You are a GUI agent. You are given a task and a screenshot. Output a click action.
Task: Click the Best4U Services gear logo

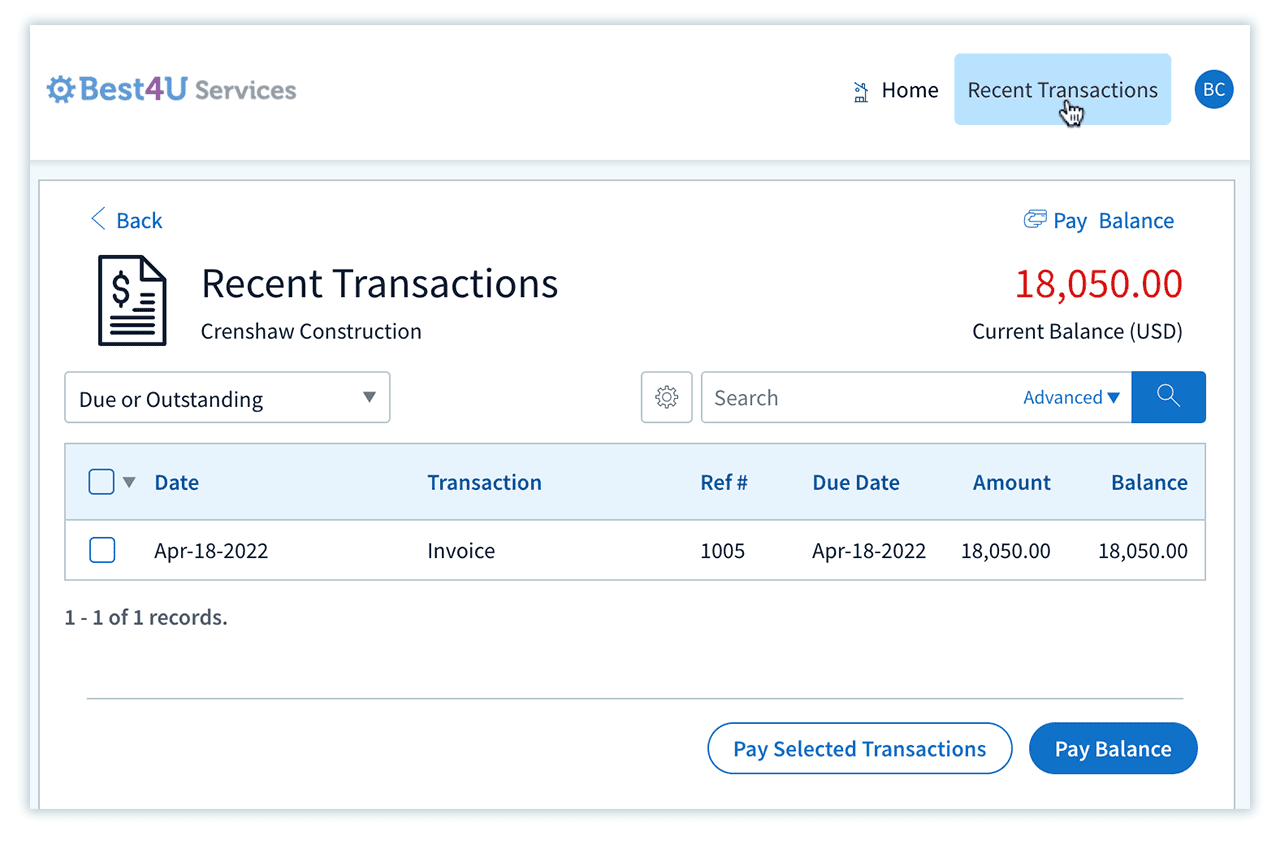coord(61,90)
